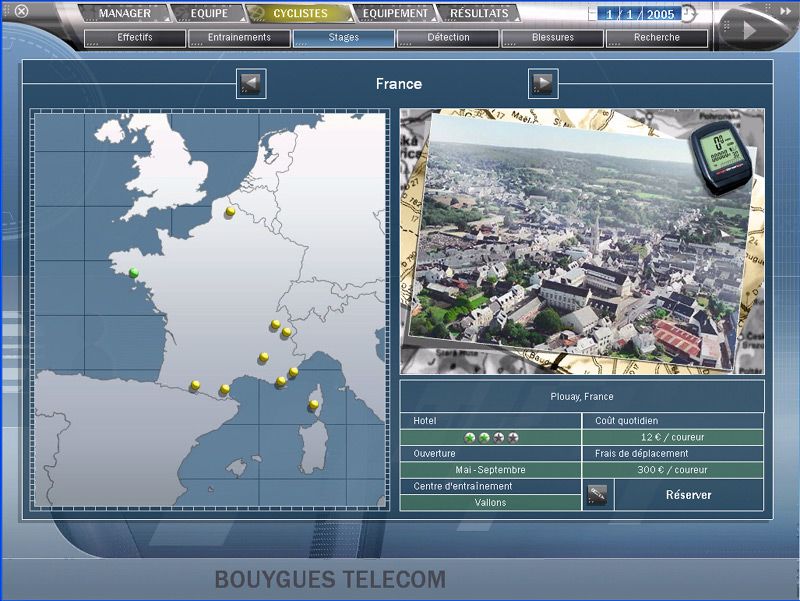This screenshot has width=800, height=601.
Task: Click the '300 € / coureur' travel fee
Action: click(672, 470)
